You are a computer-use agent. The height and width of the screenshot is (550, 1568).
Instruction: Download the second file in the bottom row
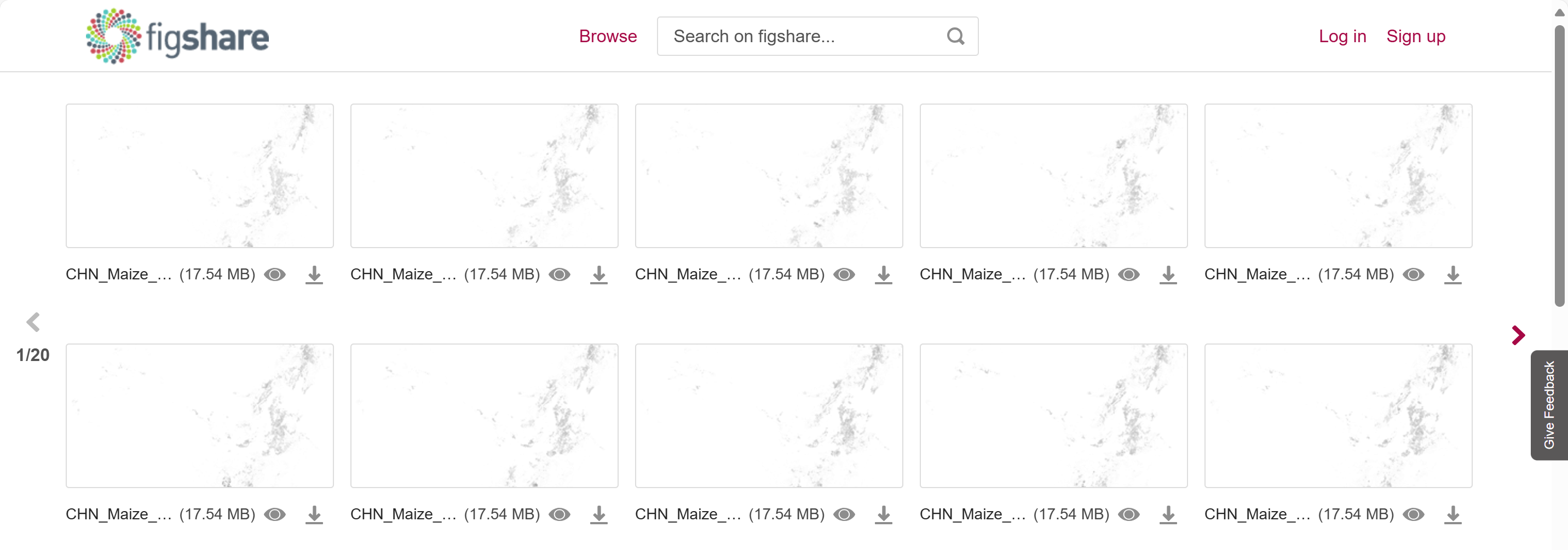tap(599, 515)
